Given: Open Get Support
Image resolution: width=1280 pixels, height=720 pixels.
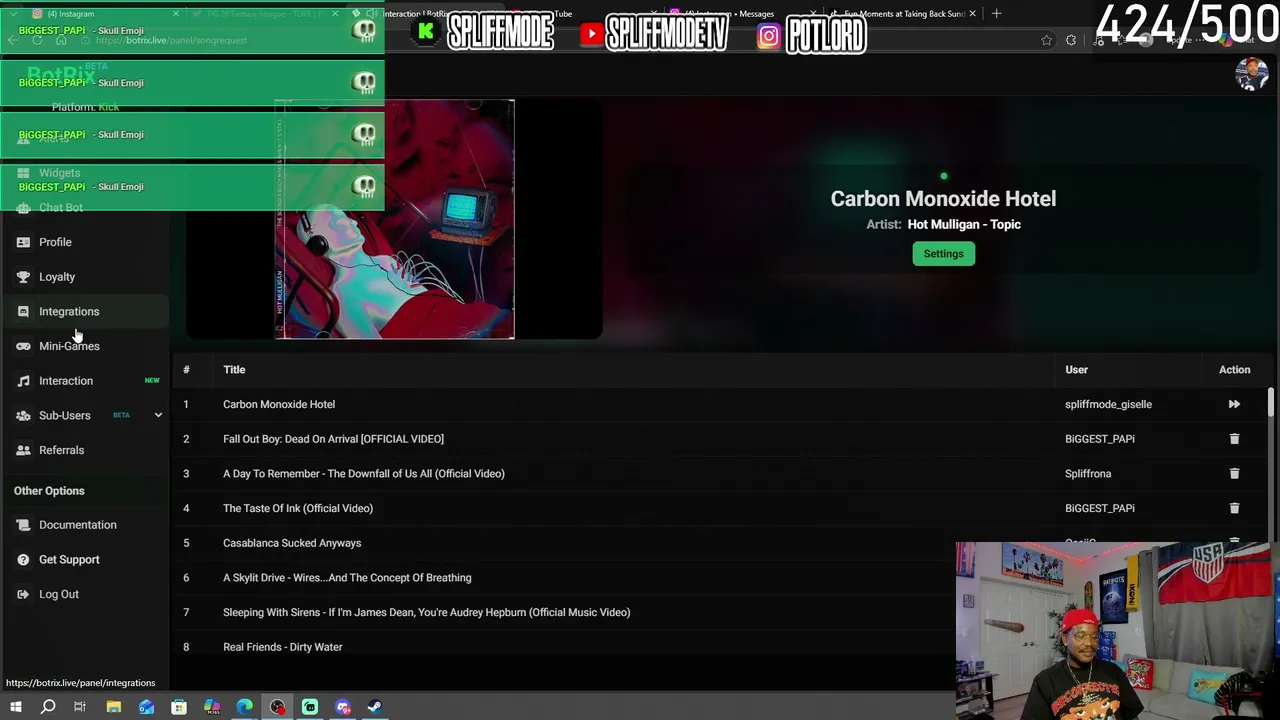Looking at the screenshot, I should click(69, 559).
